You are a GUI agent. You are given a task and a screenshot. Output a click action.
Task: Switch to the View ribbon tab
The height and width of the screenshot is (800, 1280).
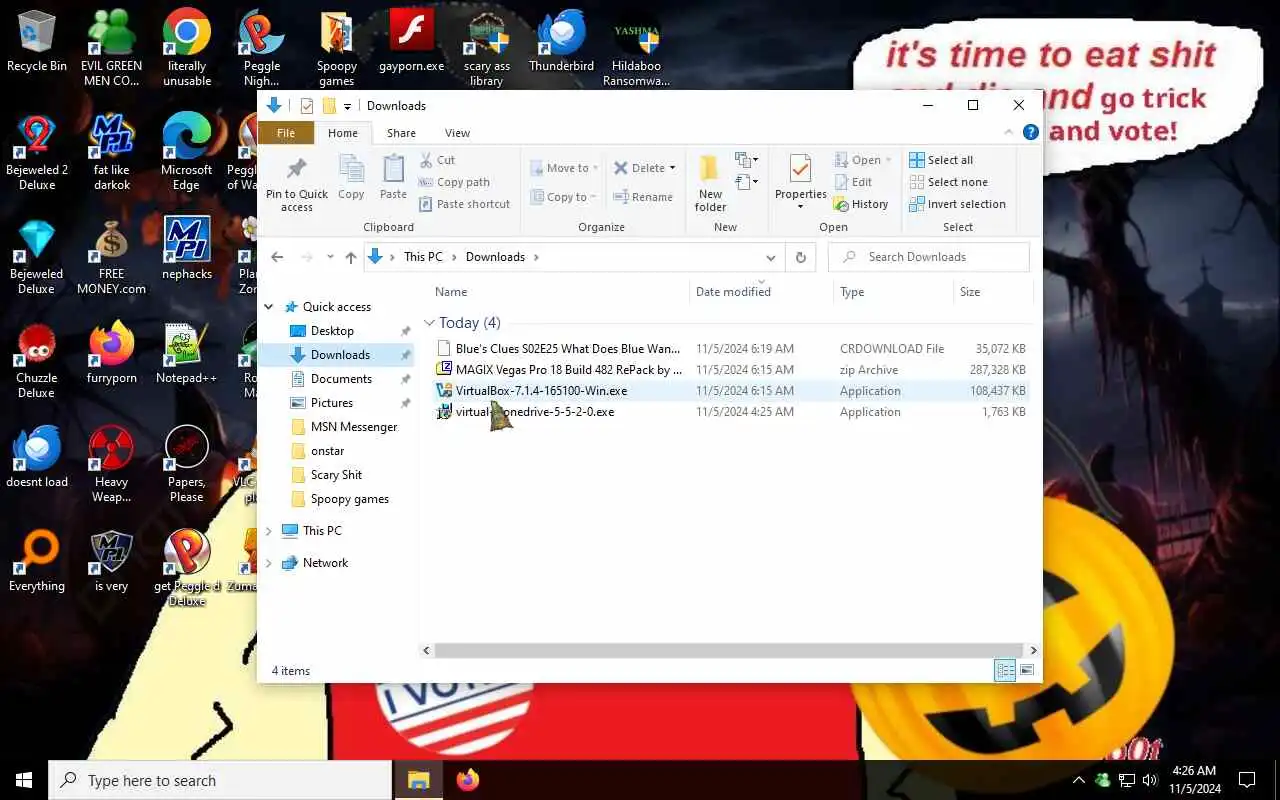(x=457, y=133)
